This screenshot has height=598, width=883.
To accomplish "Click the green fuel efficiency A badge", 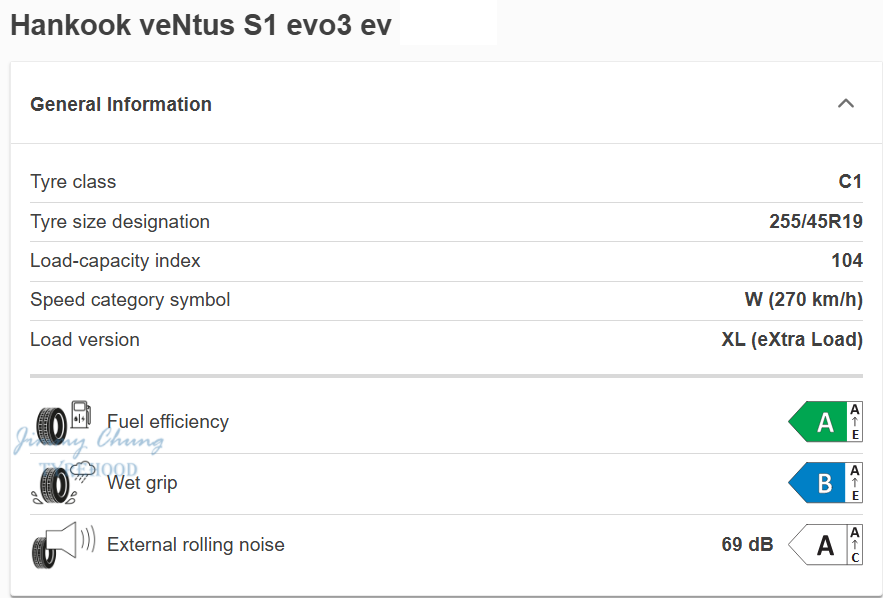I will [819, 422].
